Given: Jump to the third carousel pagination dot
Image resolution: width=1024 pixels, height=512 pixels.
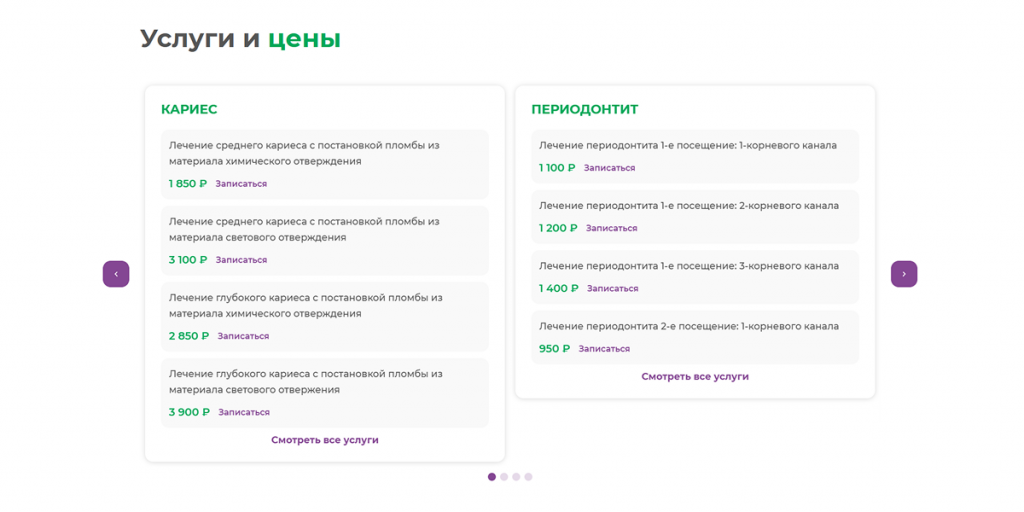Looking at the screenshot, I should [516, 477].
